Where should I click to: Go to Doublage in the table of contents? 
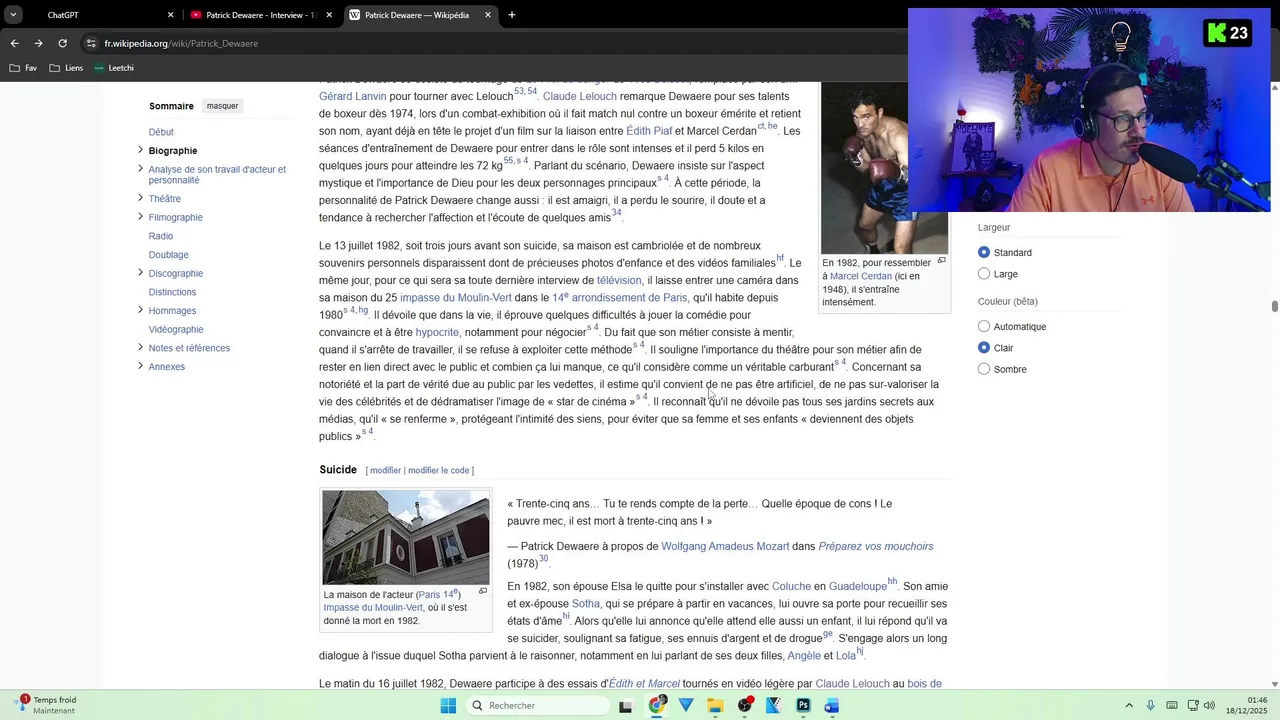pos(168,255)
